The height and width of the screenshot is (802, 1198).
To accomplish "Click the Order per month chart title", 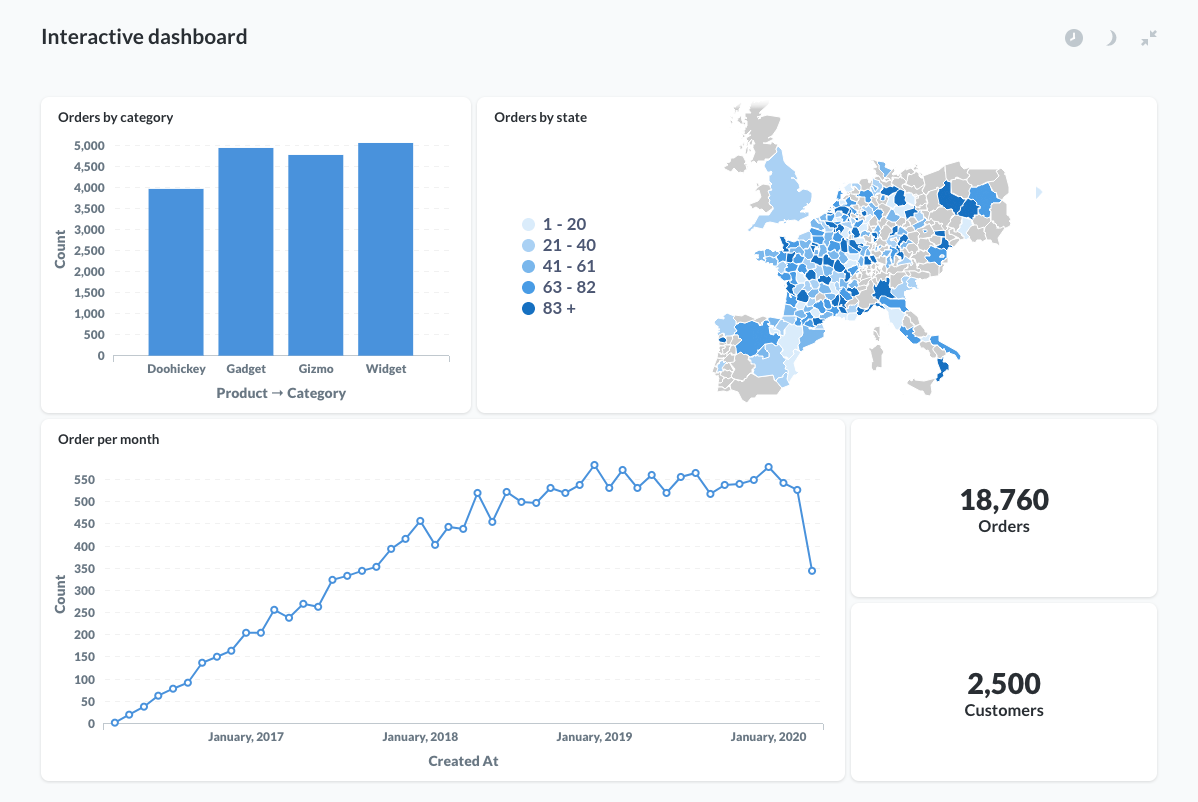I will pos(109,439).
